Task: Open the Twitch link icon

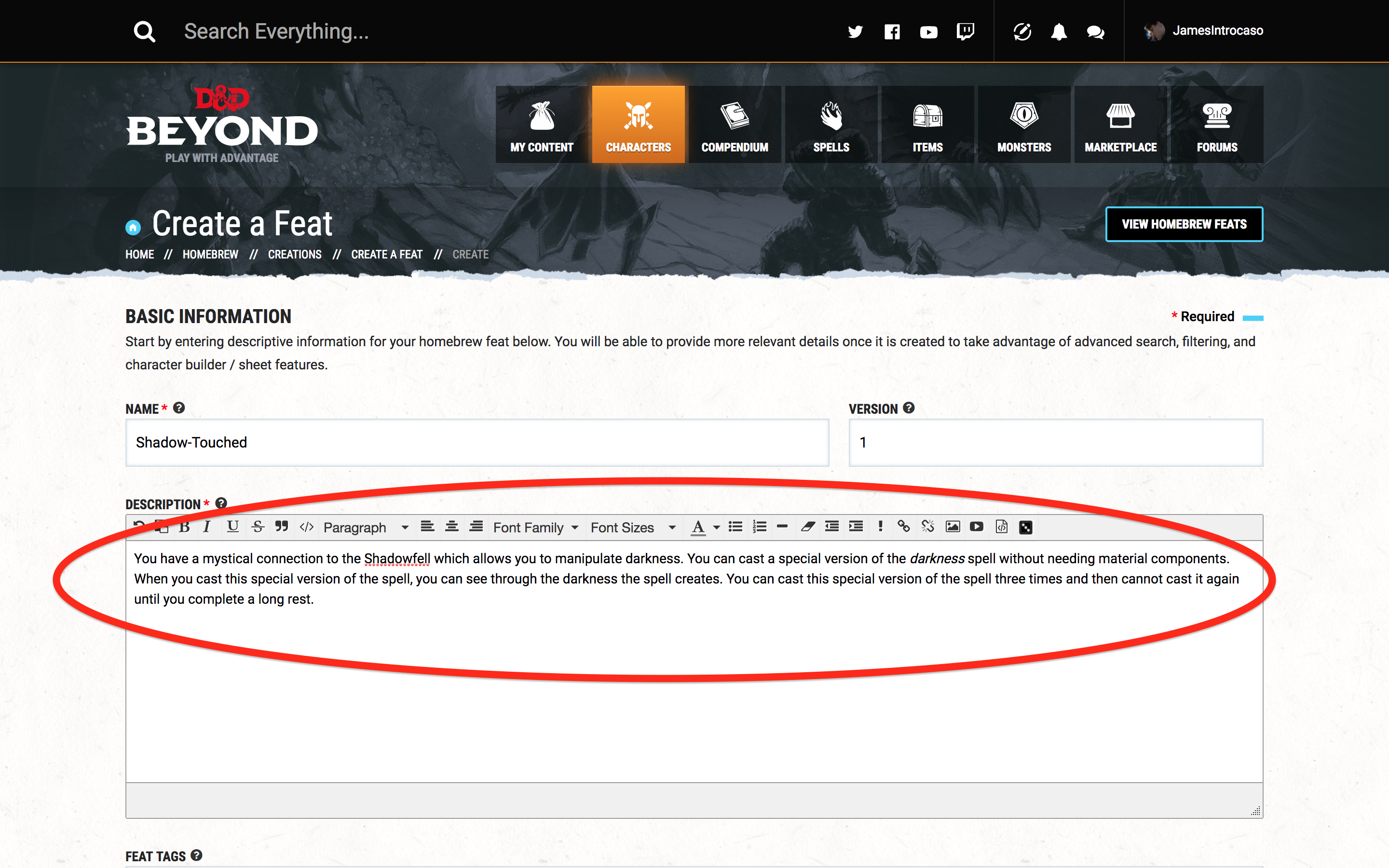Action: 966,31
